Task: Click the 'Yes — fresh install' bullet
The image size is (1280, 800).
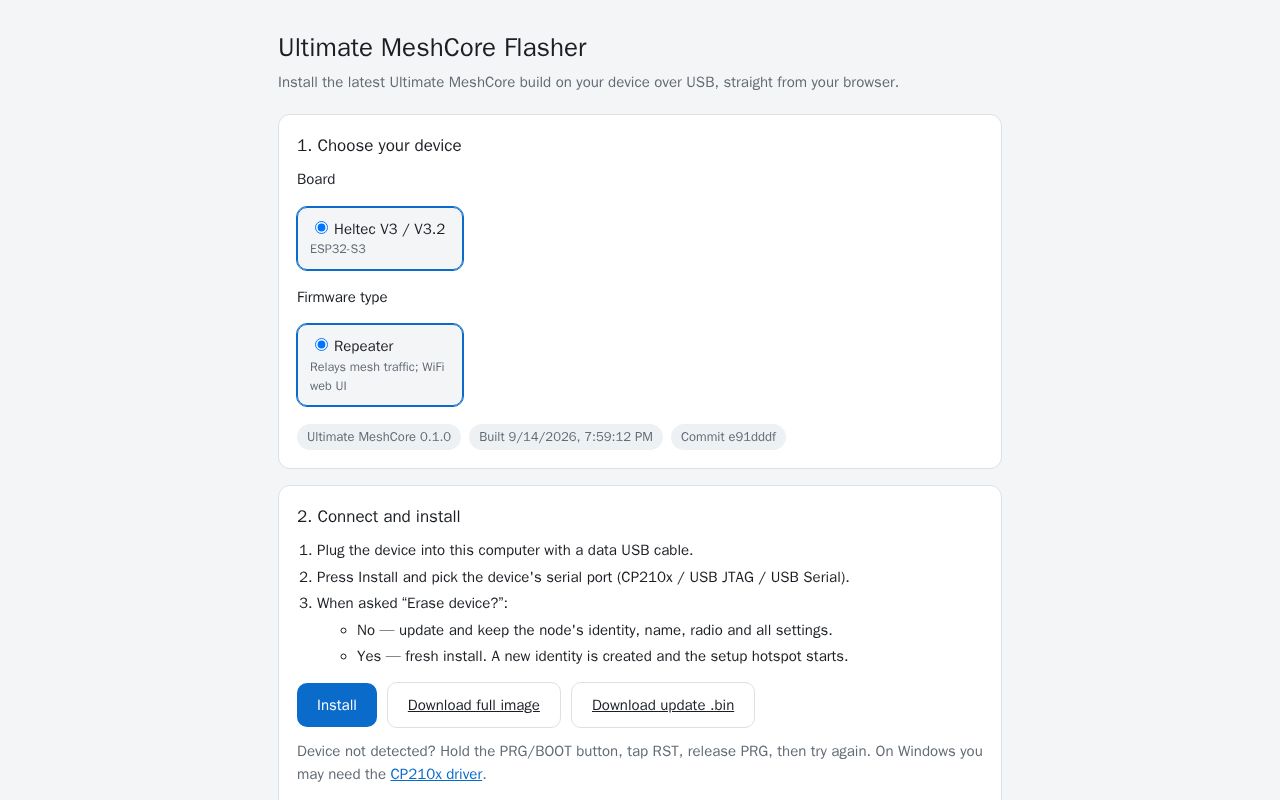Action: point(602,656)
